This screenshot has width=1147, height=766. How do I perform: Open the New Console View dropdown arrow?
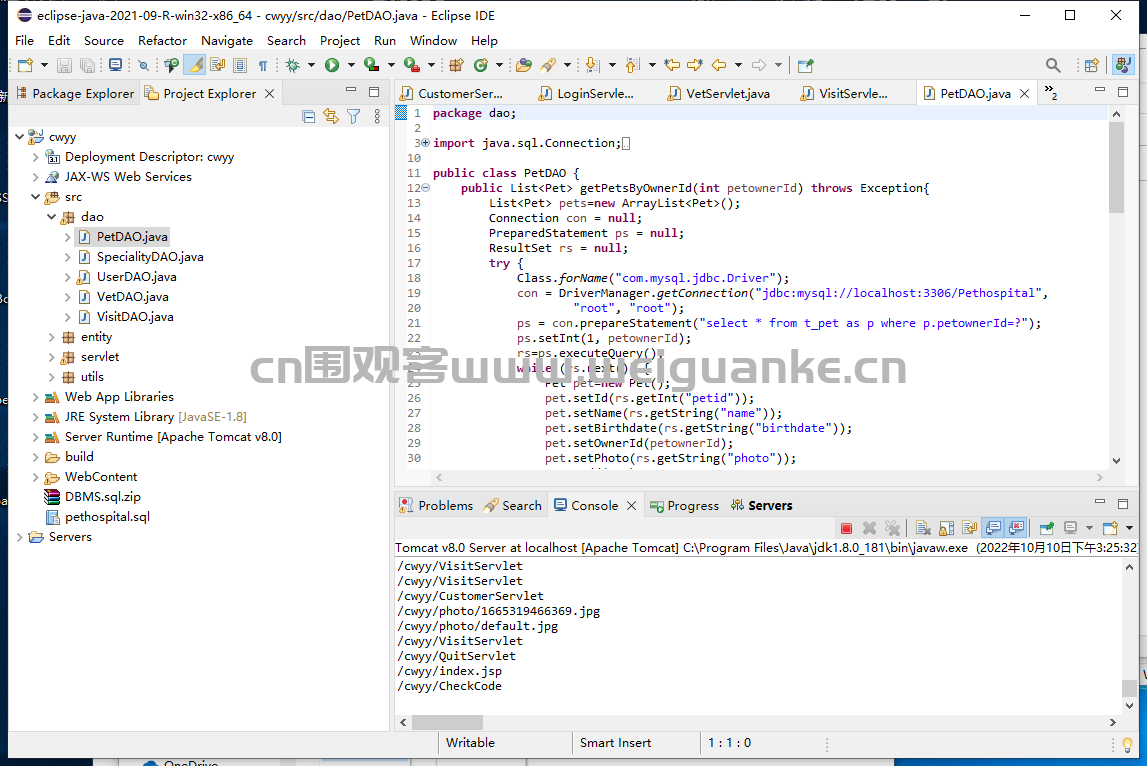(1129, 528)
